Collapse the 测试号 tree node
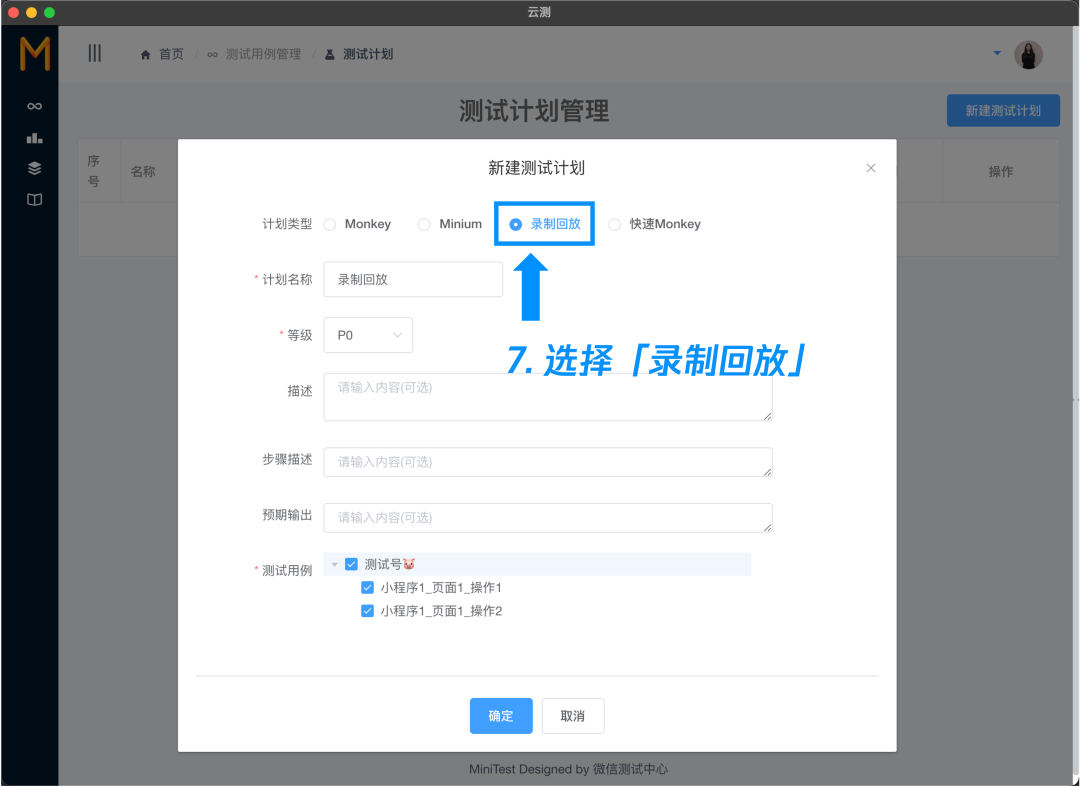This screenshot has width=1080, height=786. tap(335, 564)
